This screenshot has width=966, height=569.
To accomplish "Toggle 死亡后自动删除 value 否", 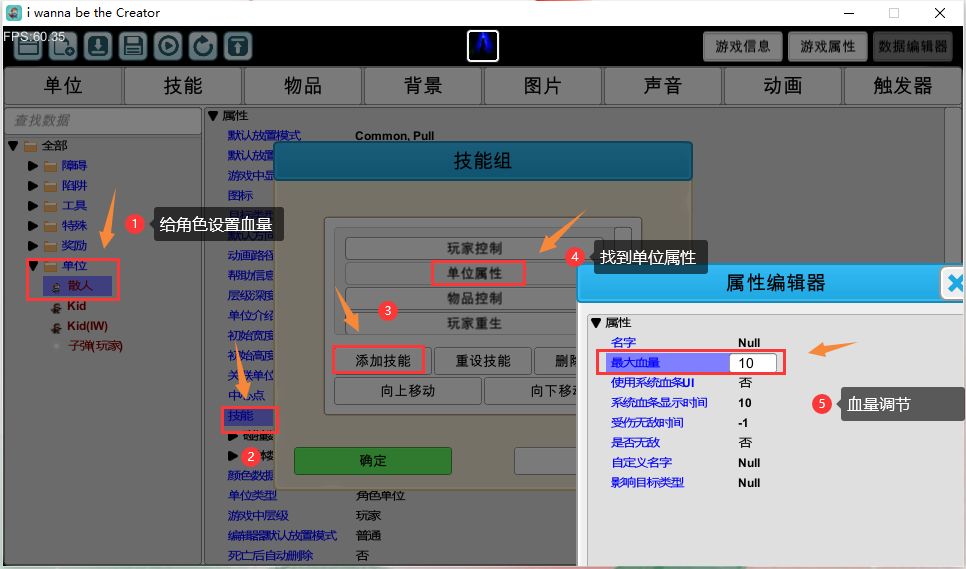I will 362,555.
